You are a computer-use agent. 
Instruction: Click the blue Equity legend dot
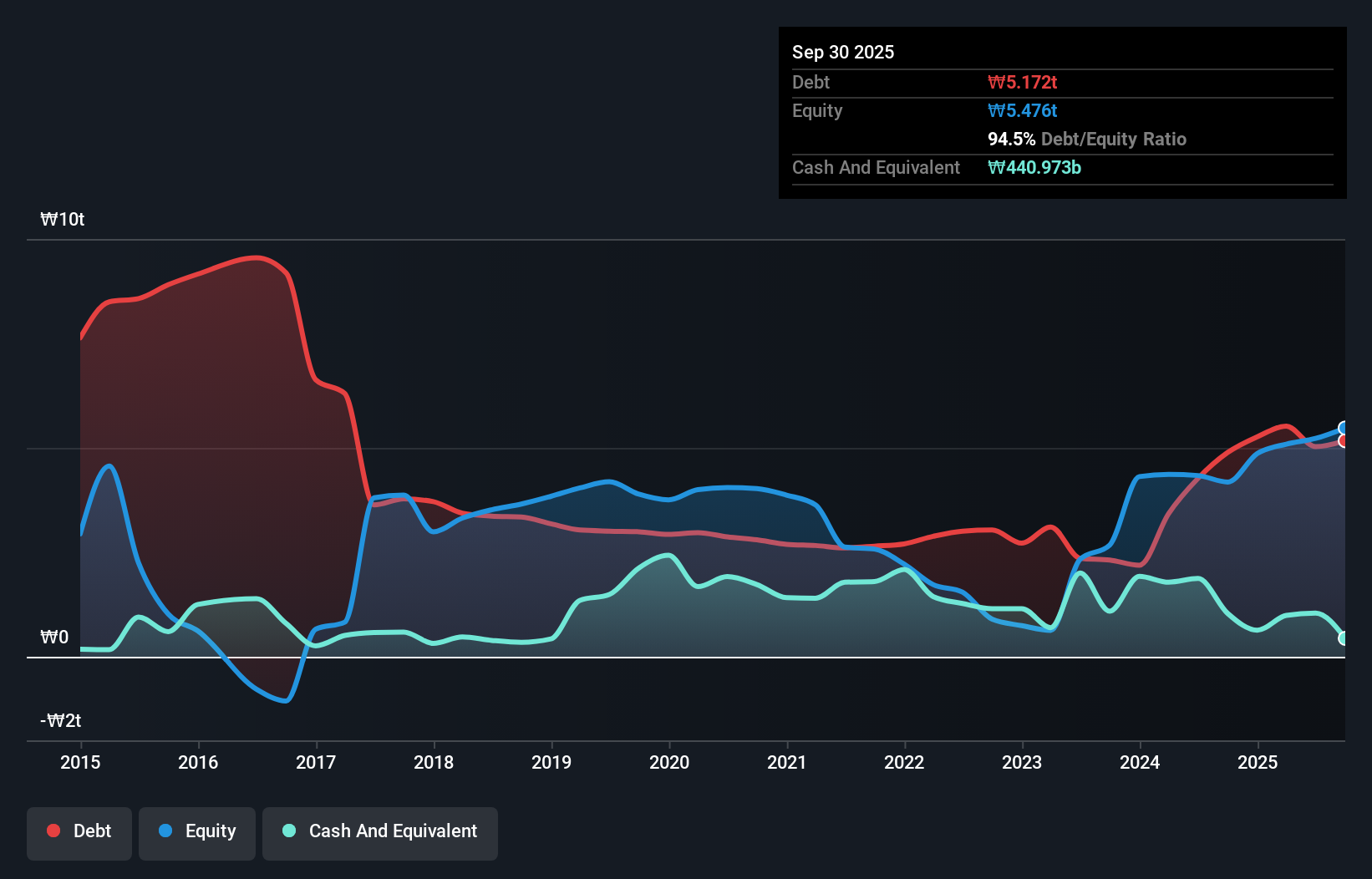(164, 831)
